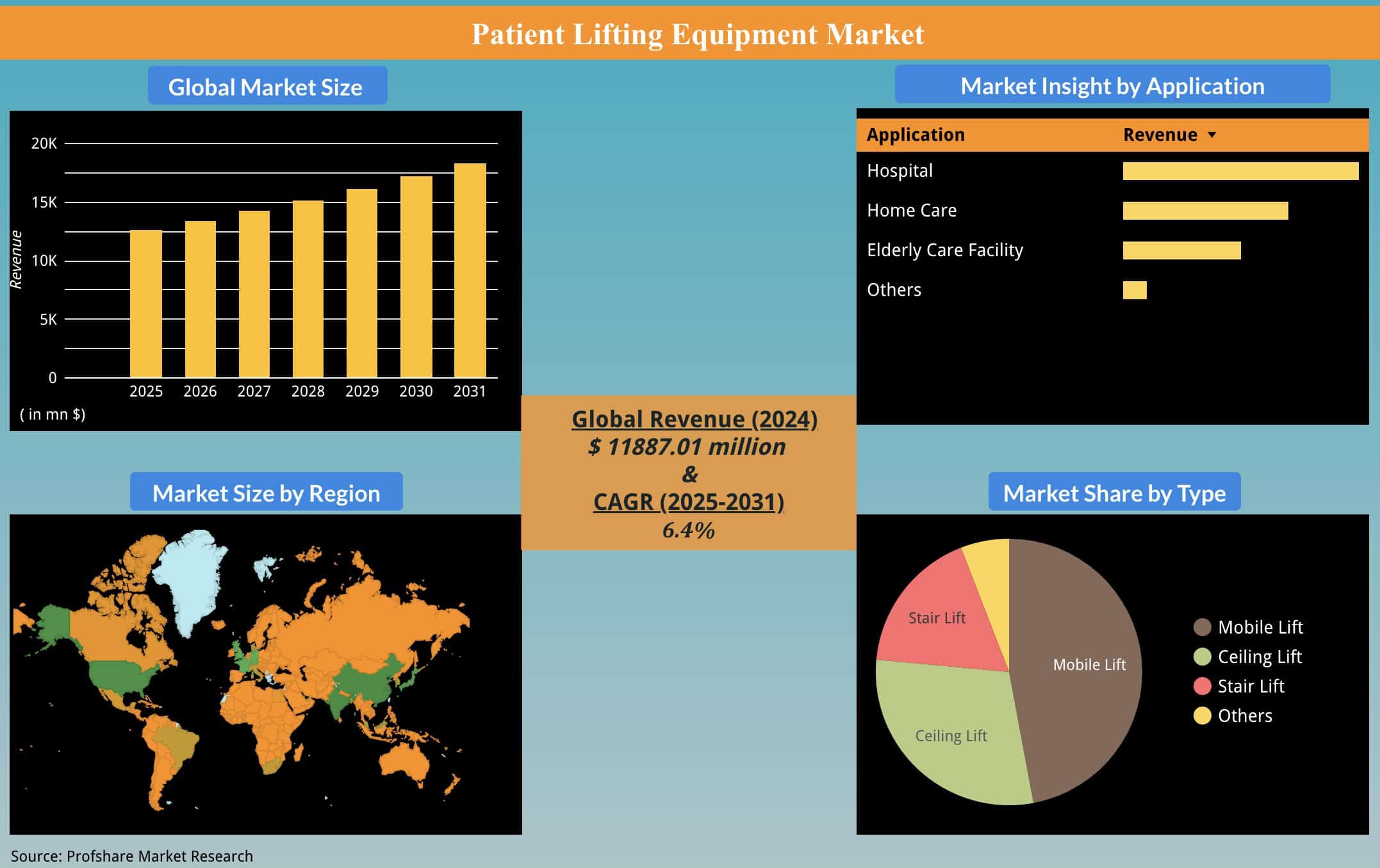1380x868 pixels.
Task: Click the Others legend swatch in pie legend
Action: coord(1203,716)
